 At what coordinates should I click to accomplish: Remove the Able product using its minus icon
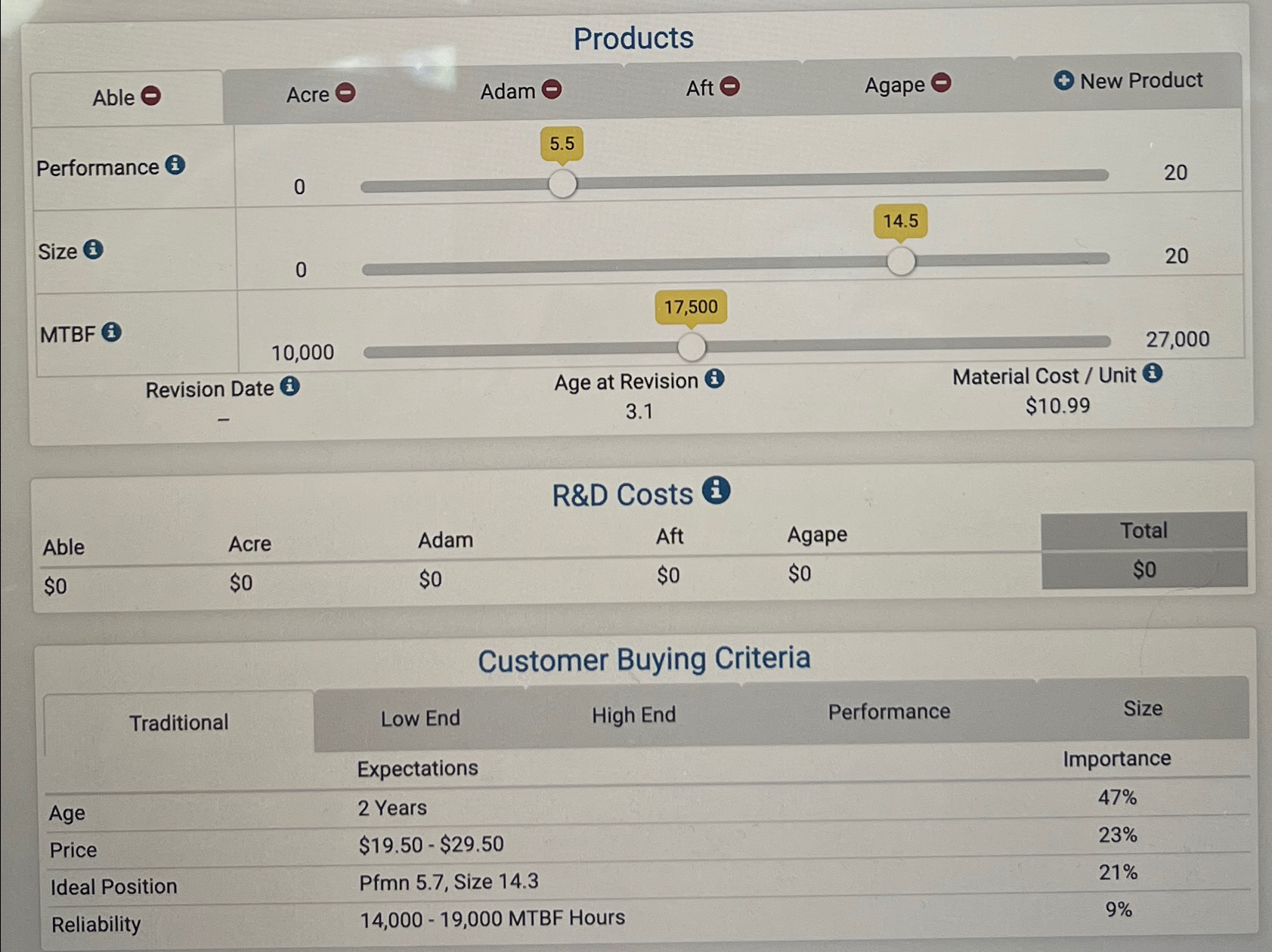pyautogui.click(x=151, y=97)
